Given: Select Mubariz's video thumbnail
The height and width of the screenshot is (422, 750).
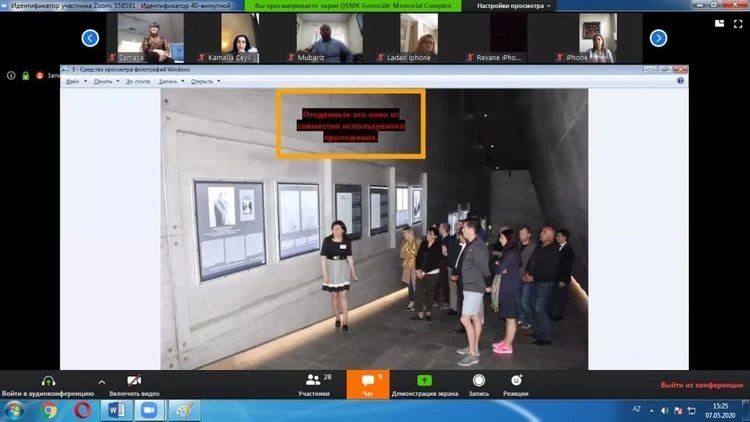Looking at the screenshot, I should coord(322,38).
